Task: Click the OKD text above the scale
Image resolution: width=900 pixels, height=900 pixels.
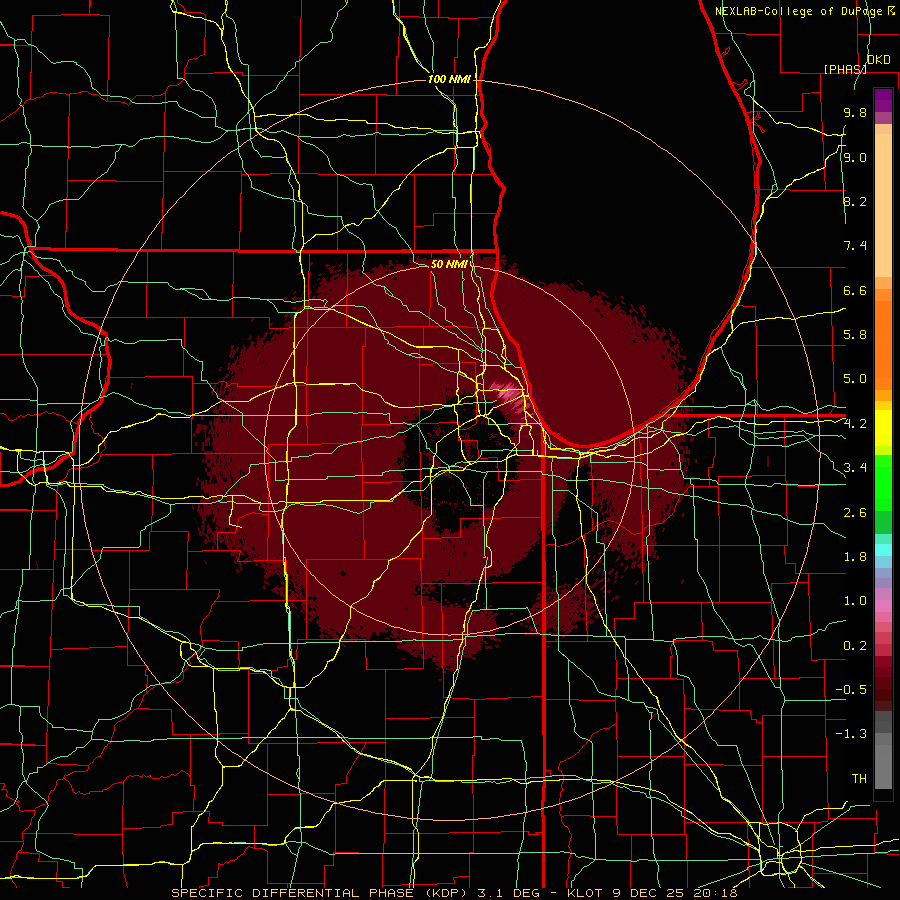Action: click(x=879, y=60)
